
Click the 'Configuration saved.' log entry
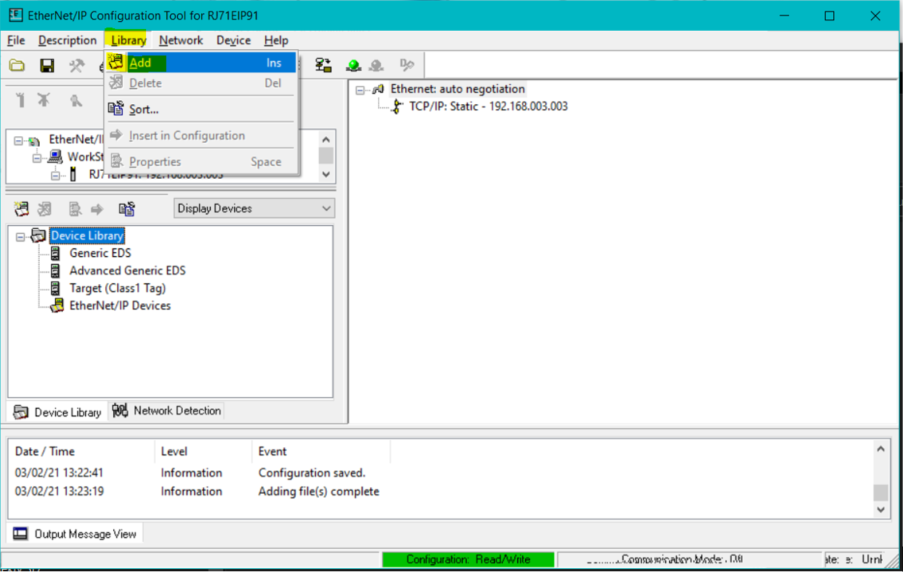pyautogui.click(x=312, y=472)
